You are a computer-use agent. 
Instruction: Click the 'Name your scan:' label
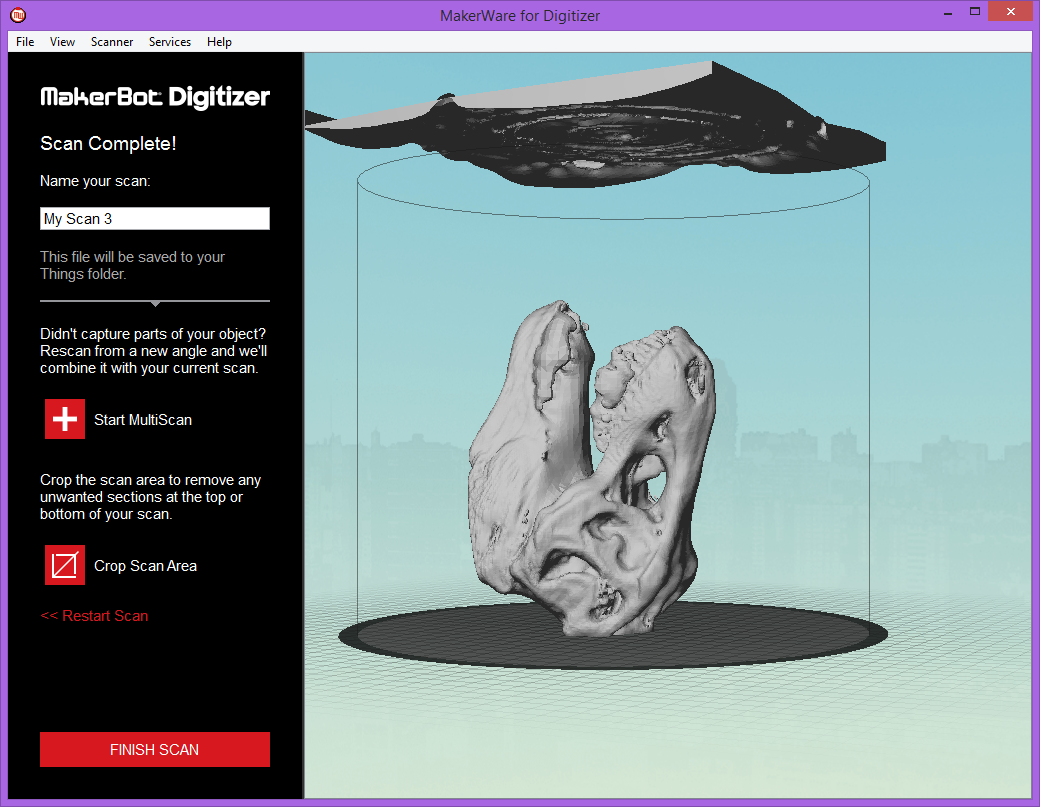pyautogui.click(x=95, y=181)
